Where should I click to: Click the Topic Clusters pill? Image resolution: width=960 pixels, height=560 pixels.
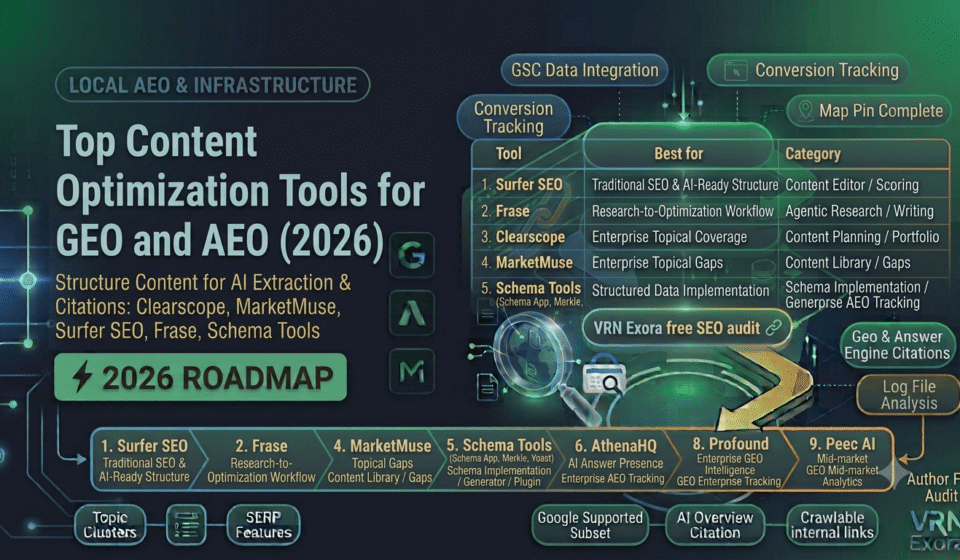click(x=110, y=525)
